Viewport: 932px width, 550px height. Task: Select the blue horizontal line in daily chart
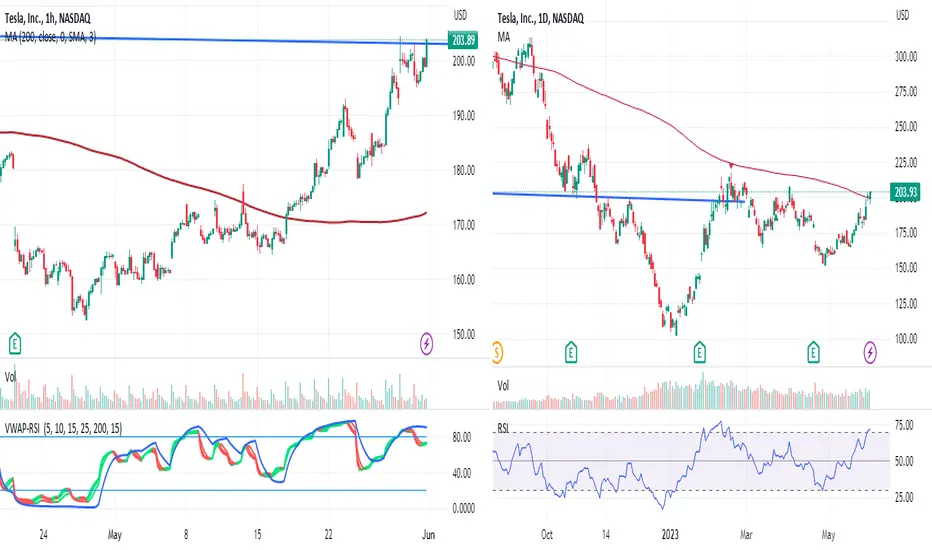pyautogui.click(x=618, y=197)
